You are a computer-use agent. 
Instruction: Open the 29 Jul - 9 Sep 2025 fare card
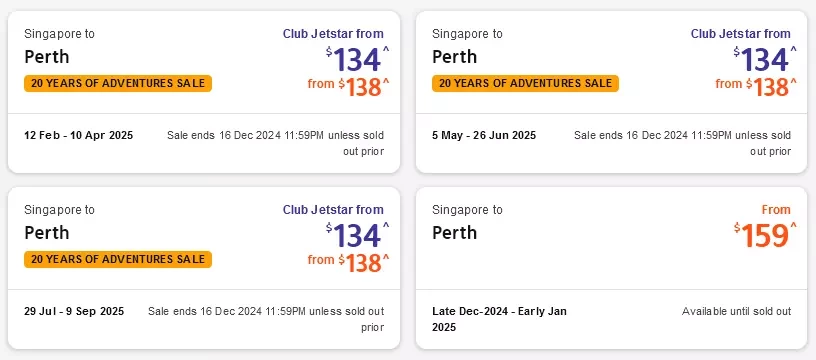(204, 268)
